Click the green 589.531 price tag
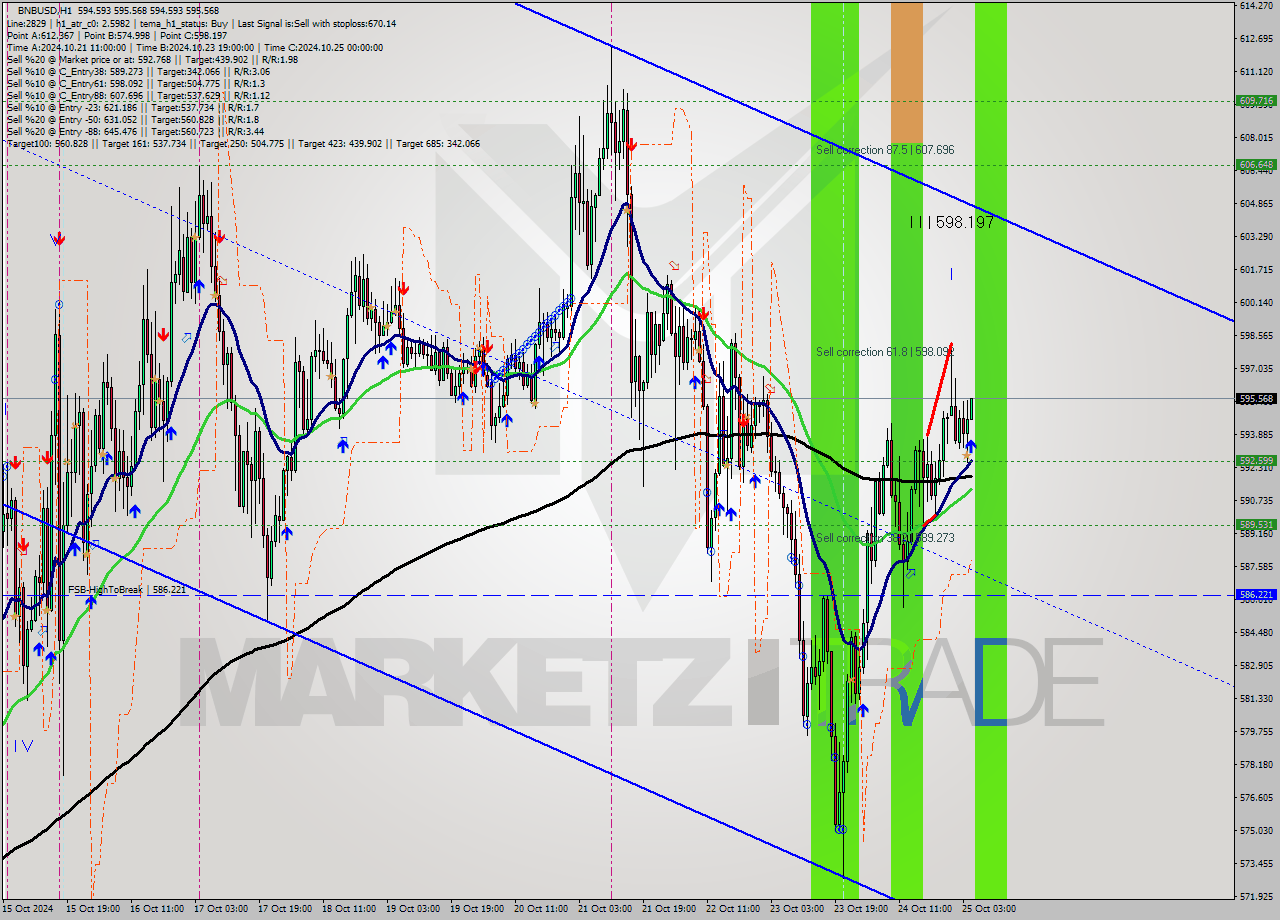The image size is (1280, 920). pos(1256,524)
